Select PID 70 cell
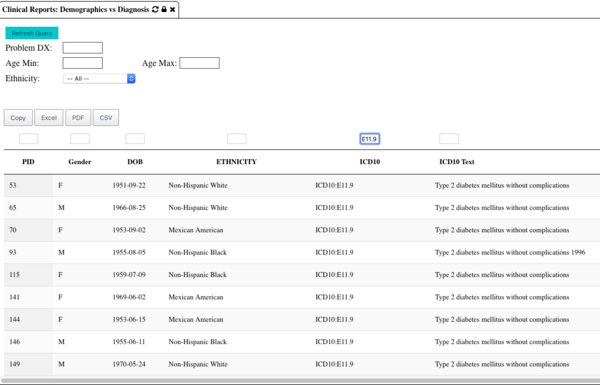 click(x=28, y=230)
